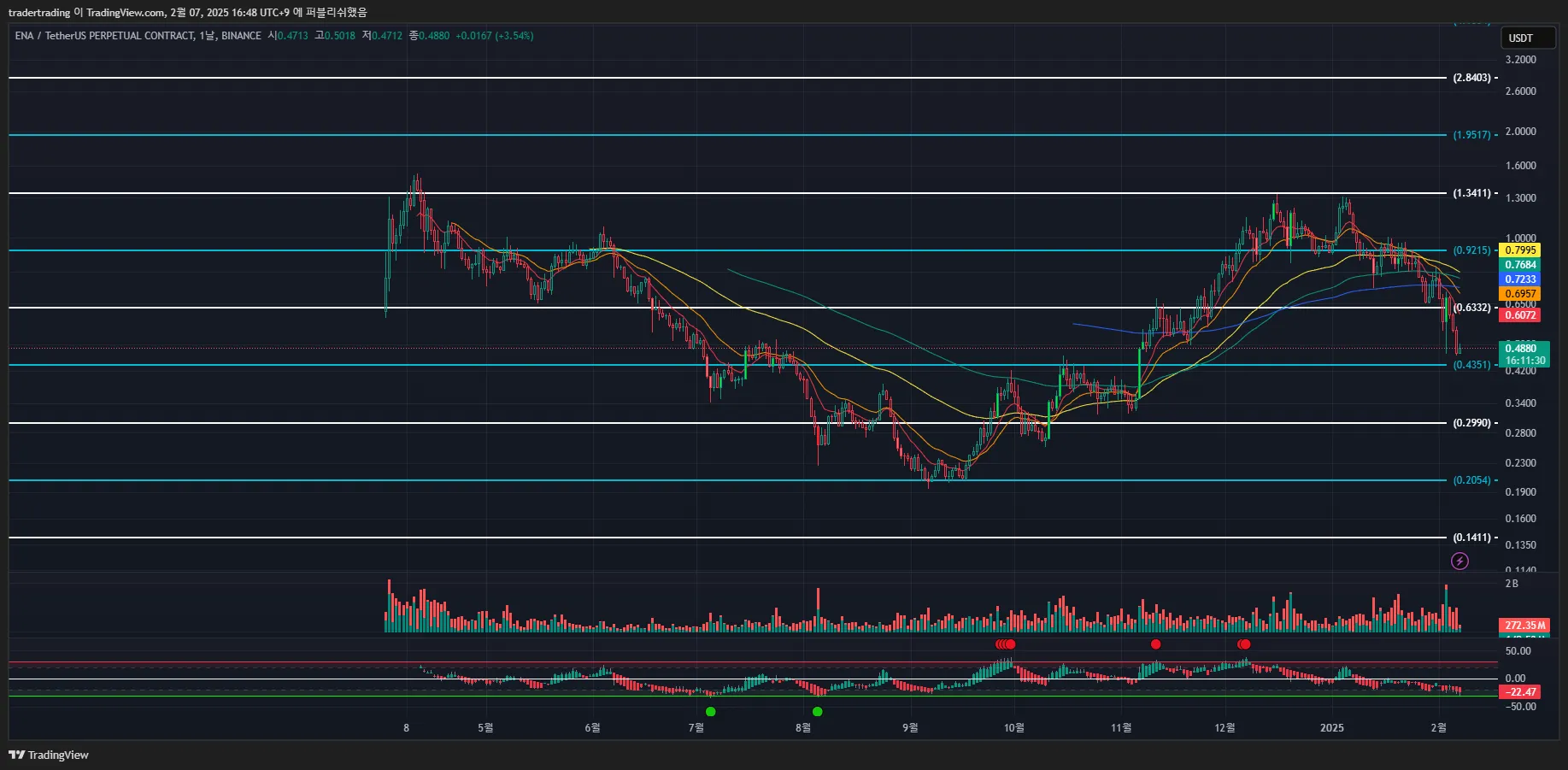Click the blue 0.7233 price tag
The image size is (1568, 770).
(x=1520, y=279)
